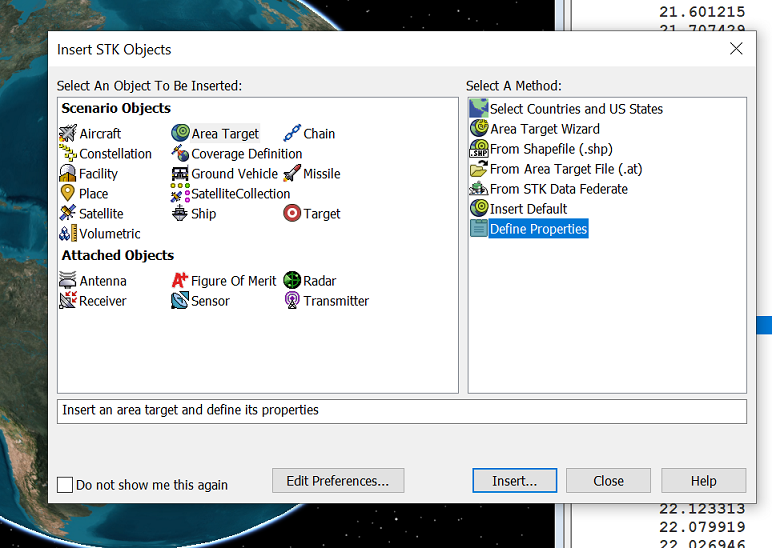Click the 'Constellation' label
This screenshot has width=772, height=548.
click(x=115, y=154)
